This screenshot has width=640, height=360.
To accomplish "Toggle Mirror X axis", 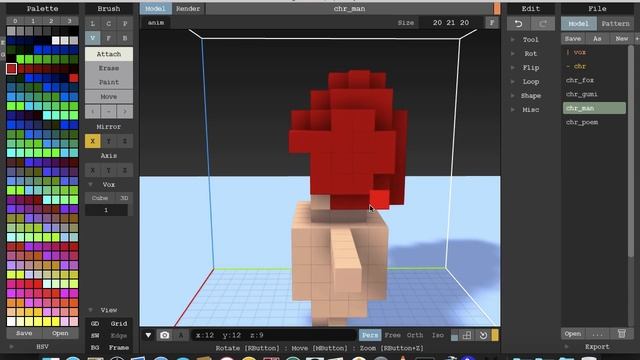I will click(x=93, y=141).
